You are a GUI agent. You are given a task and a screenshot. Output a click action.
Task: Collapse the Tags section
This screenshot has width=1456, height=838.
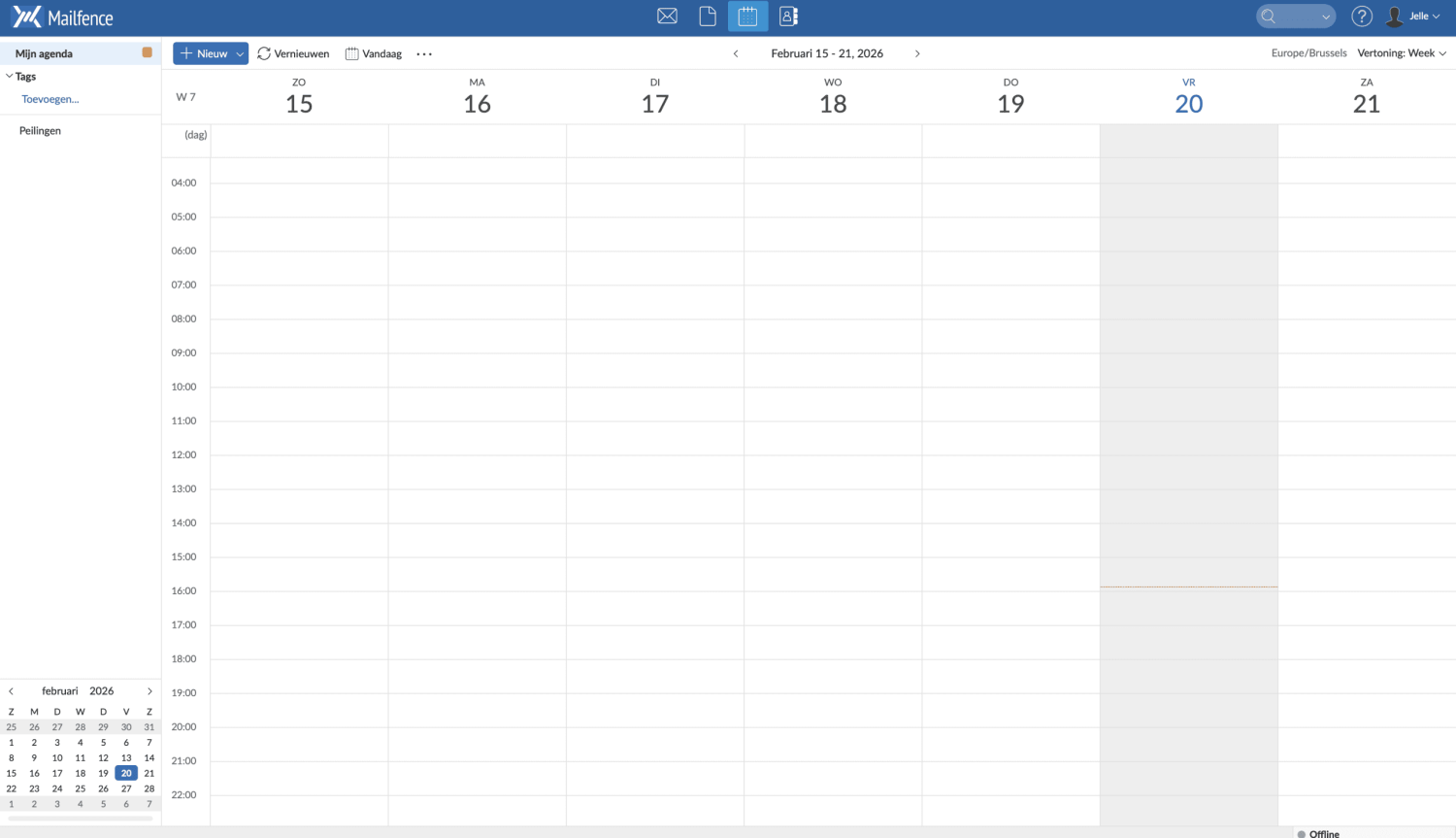(x=10, y=76)
